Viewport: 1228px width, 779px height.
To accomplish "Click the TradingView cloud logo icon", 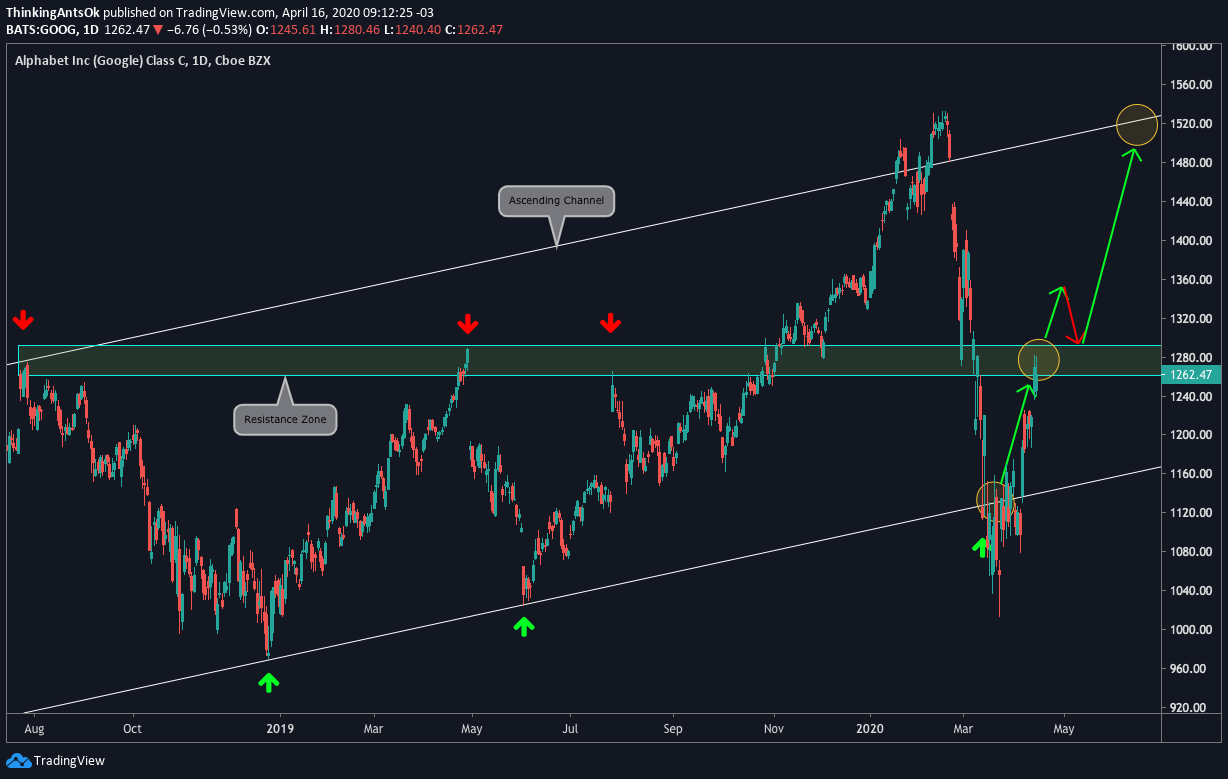I will (x=18, y=761).
